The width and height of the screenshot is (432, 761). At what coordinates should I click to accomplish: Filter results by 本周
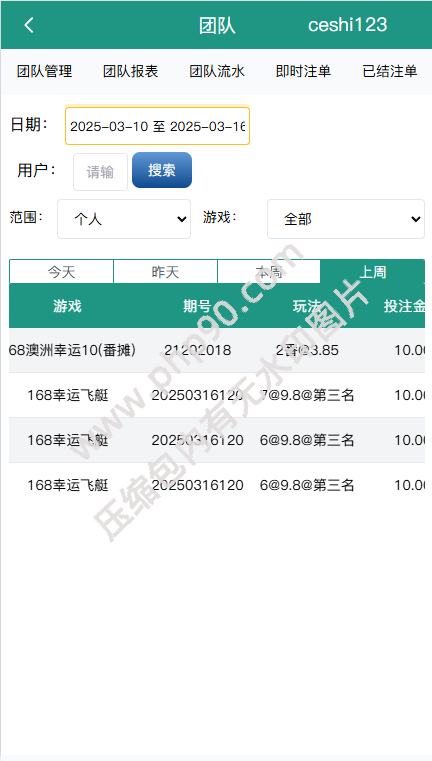point(269,272)
